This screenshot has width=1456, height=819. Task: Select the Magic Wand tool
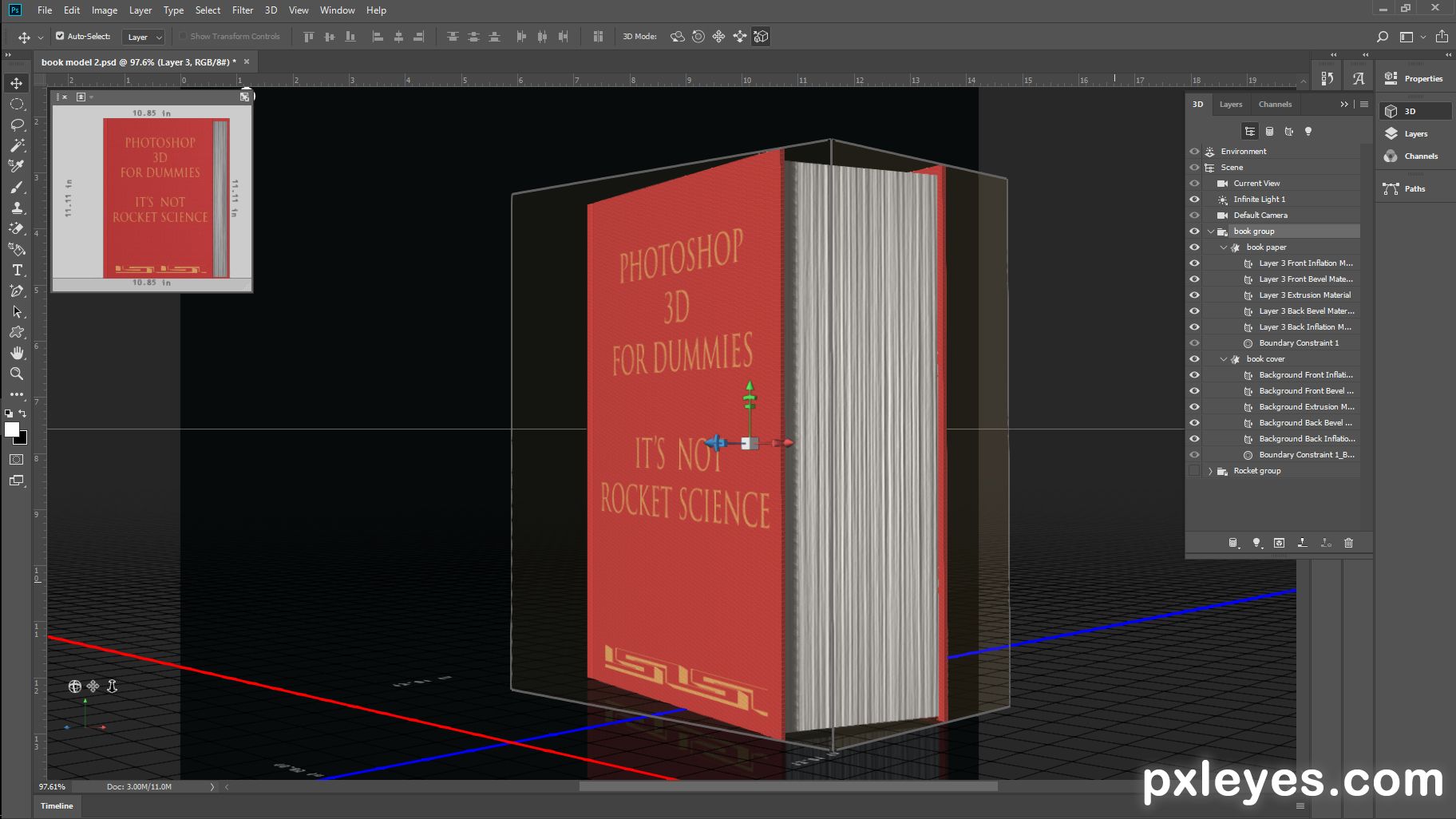coord(17,145)
